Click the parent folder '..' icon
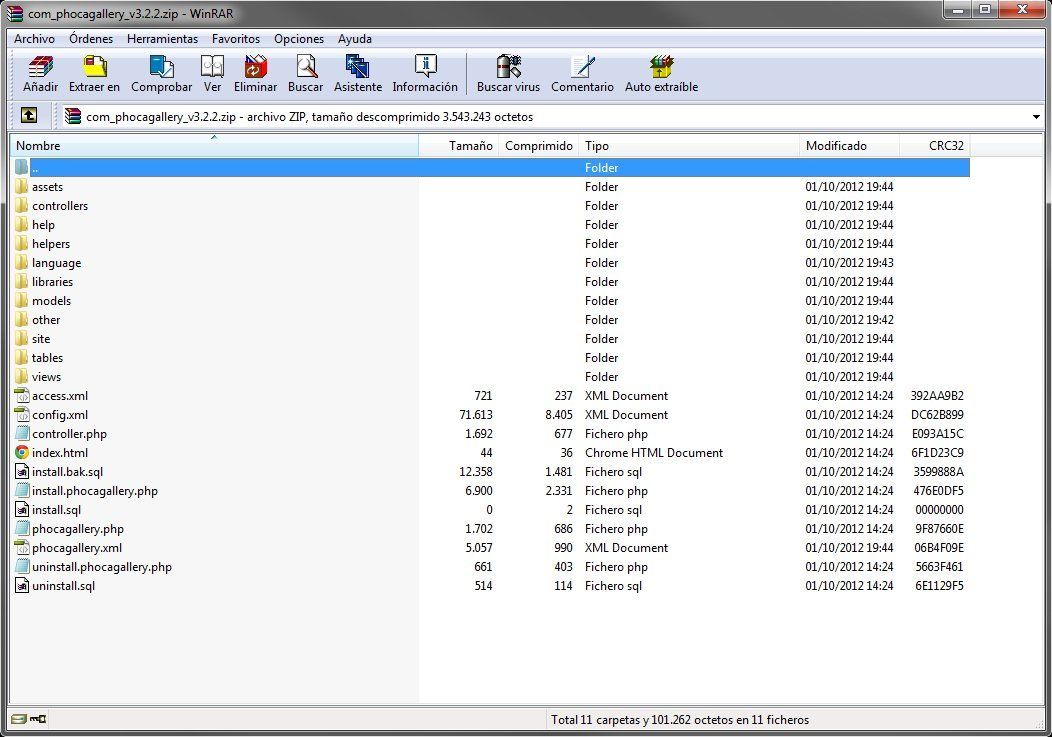1052x737 pixels. [x=21, y=167]
